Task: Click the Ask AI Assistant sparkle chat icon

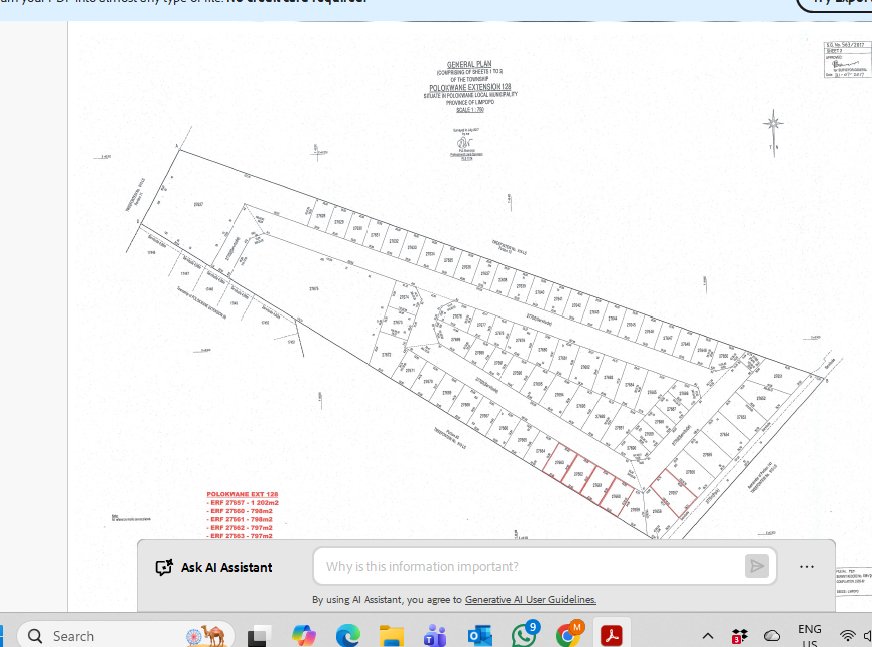Action: tap(164, 567)
